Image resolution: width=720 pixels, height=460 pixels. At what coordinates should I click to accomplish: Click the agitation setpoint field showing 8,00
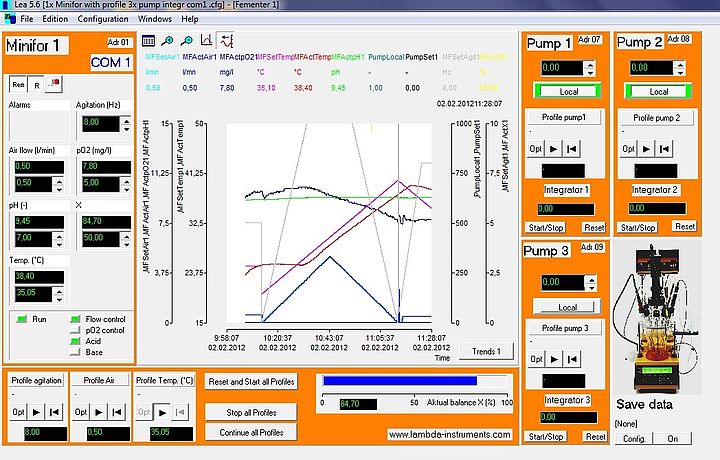(x=101, y=124)
